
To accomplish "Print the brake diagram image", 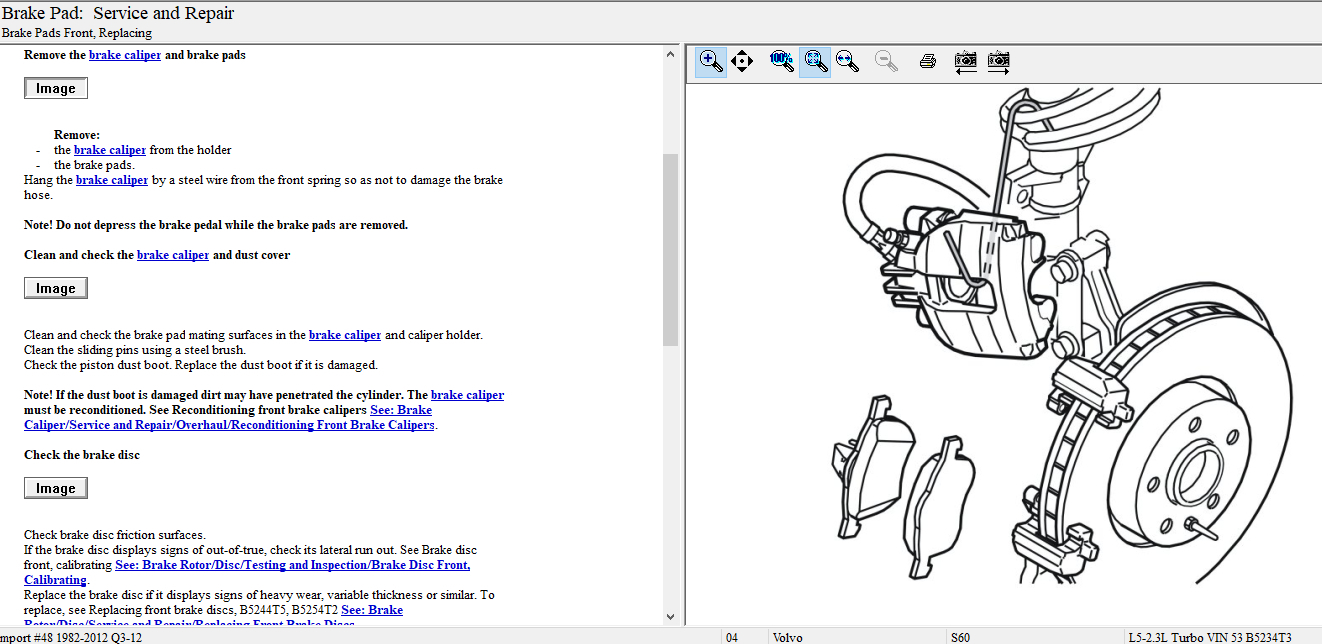I will coord(927,62).
